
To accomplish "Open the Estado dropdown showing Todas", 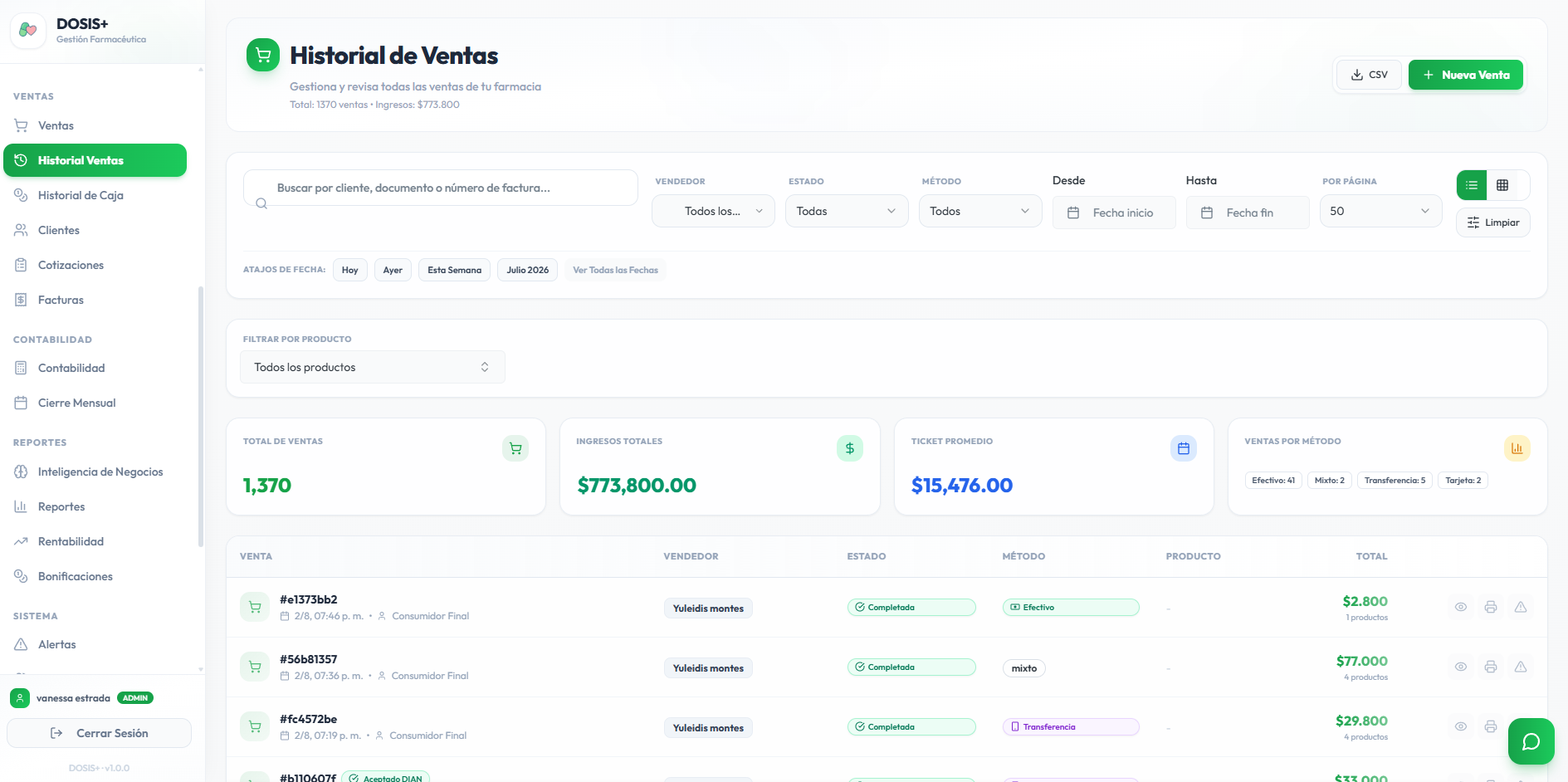I will coord(847,211).
